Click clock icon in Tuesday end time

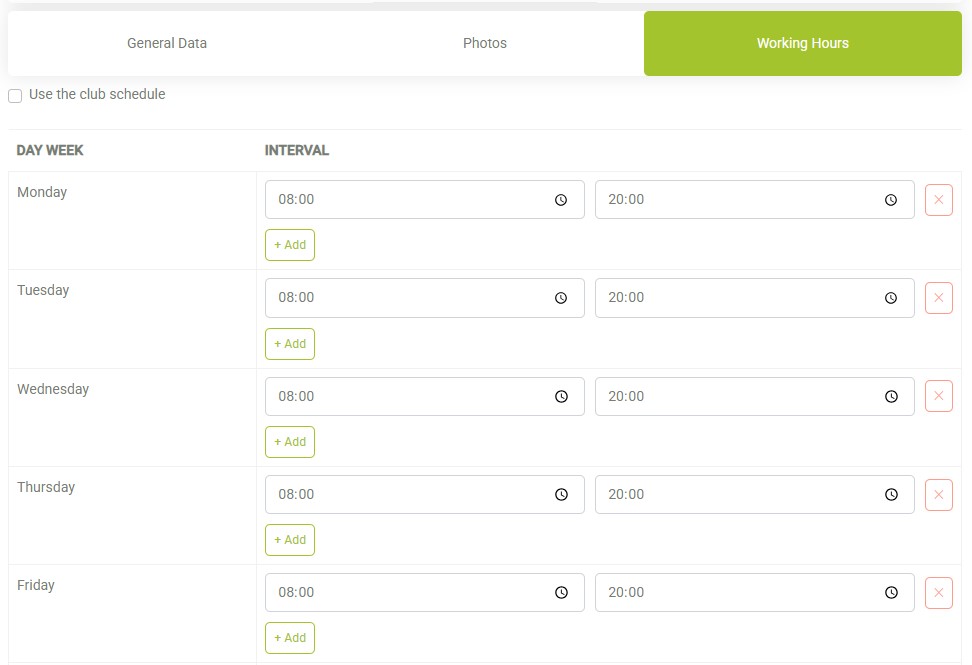tap(891, 298)
